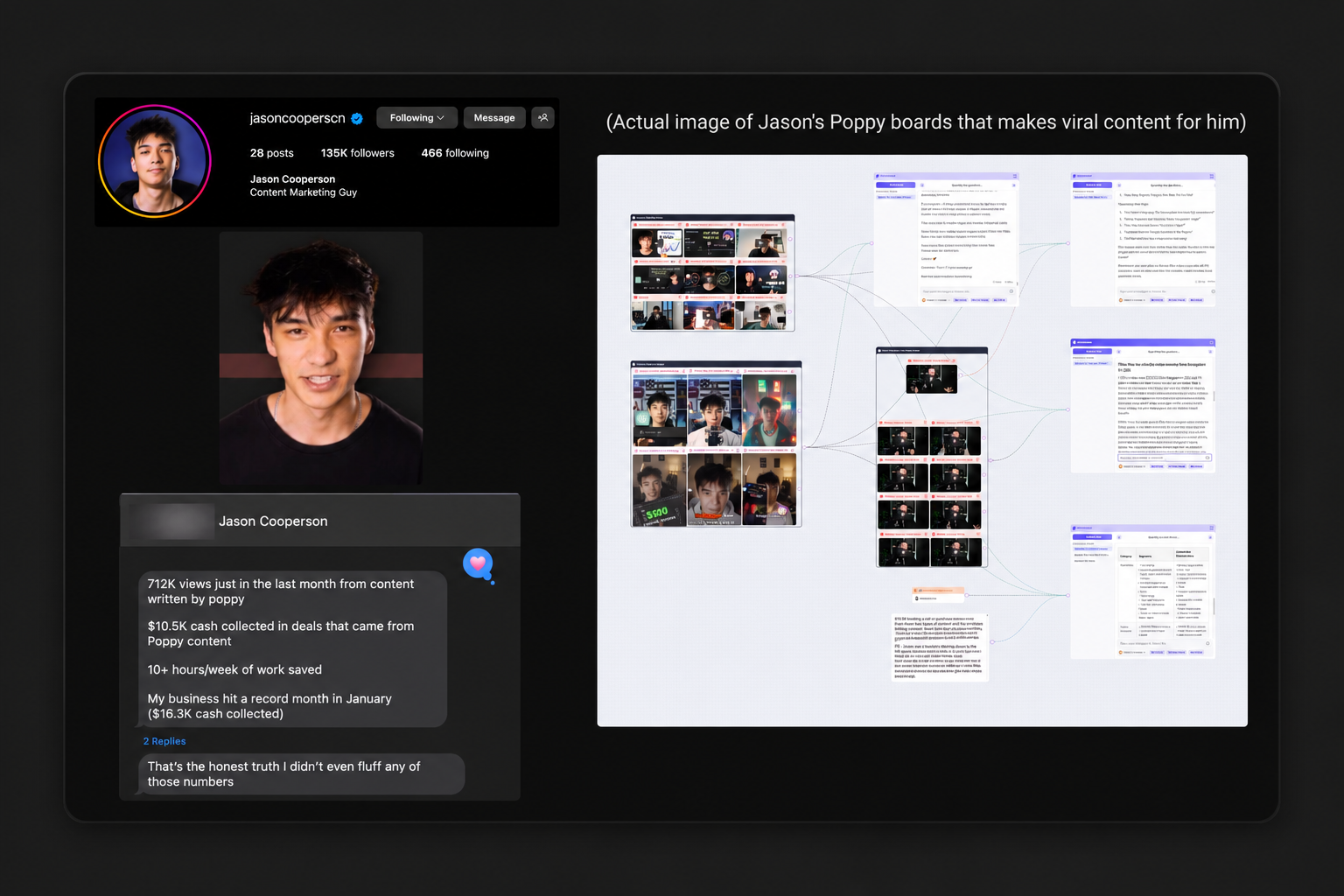Select the text note card at board bottom
1344x896 pixels.
point(939,647)
